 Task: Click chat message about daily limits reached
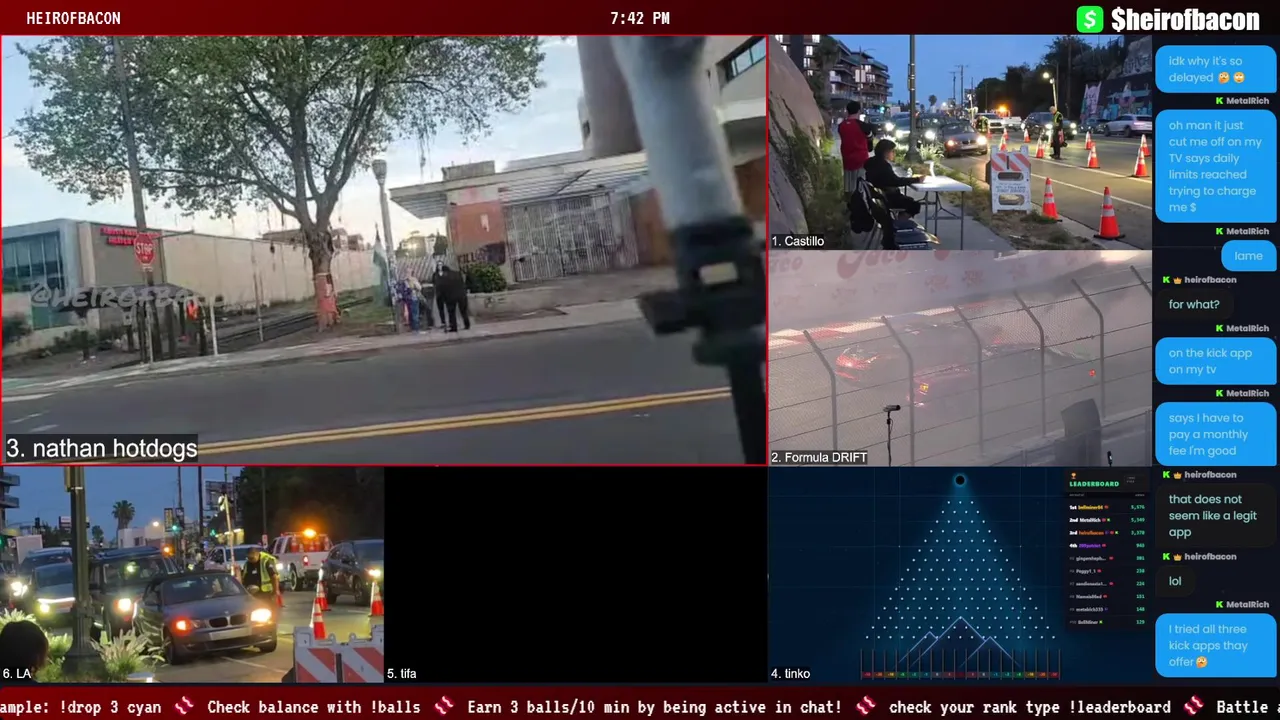(1215, 166)
